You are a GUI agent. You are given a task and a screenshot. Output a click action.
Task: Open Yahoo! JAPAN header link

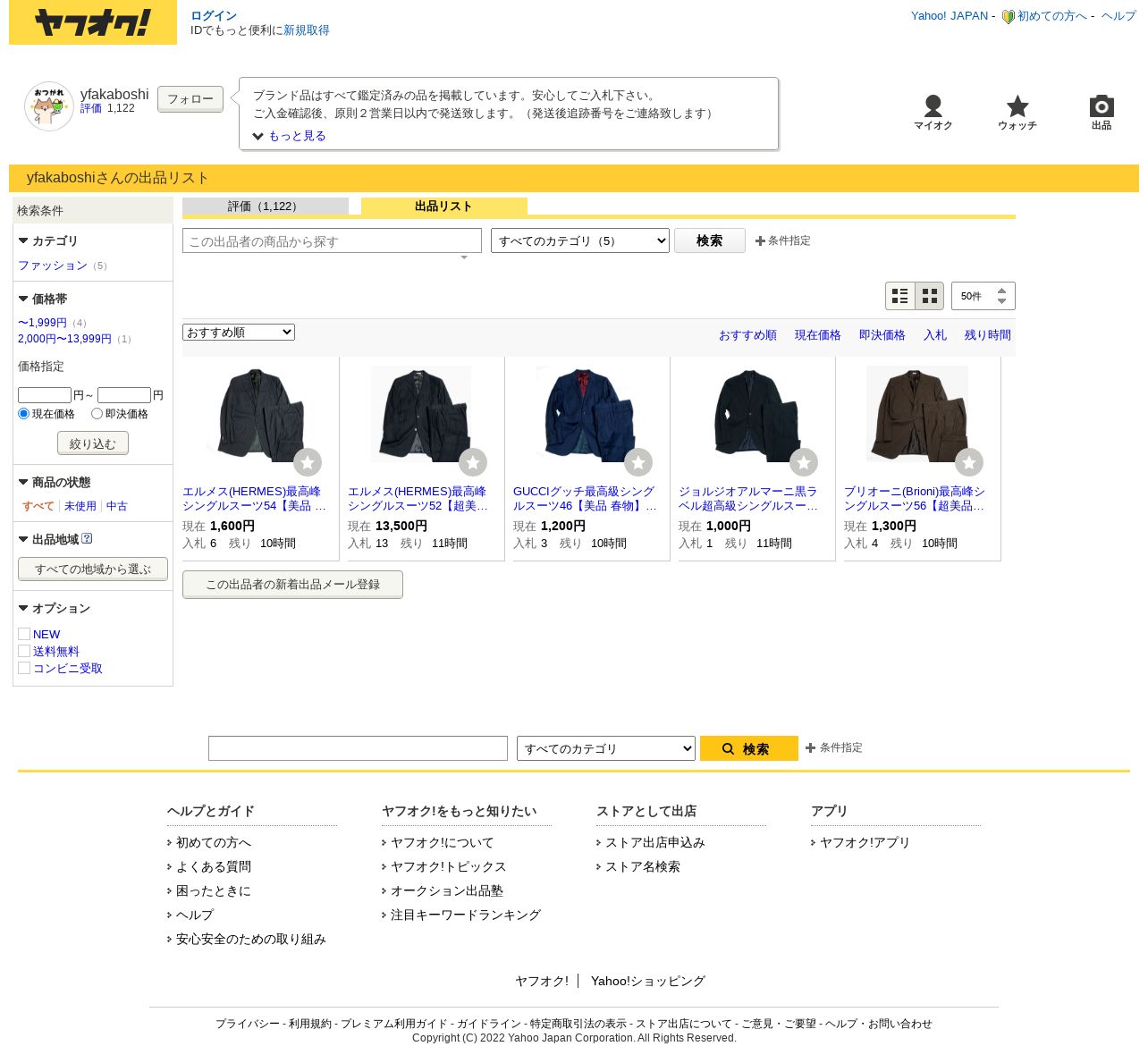click(950, 16)
